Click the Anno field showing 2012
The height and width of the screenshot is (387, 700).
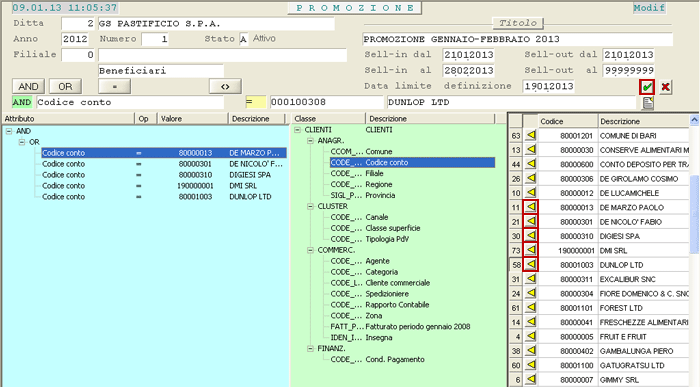click(75, 39)
